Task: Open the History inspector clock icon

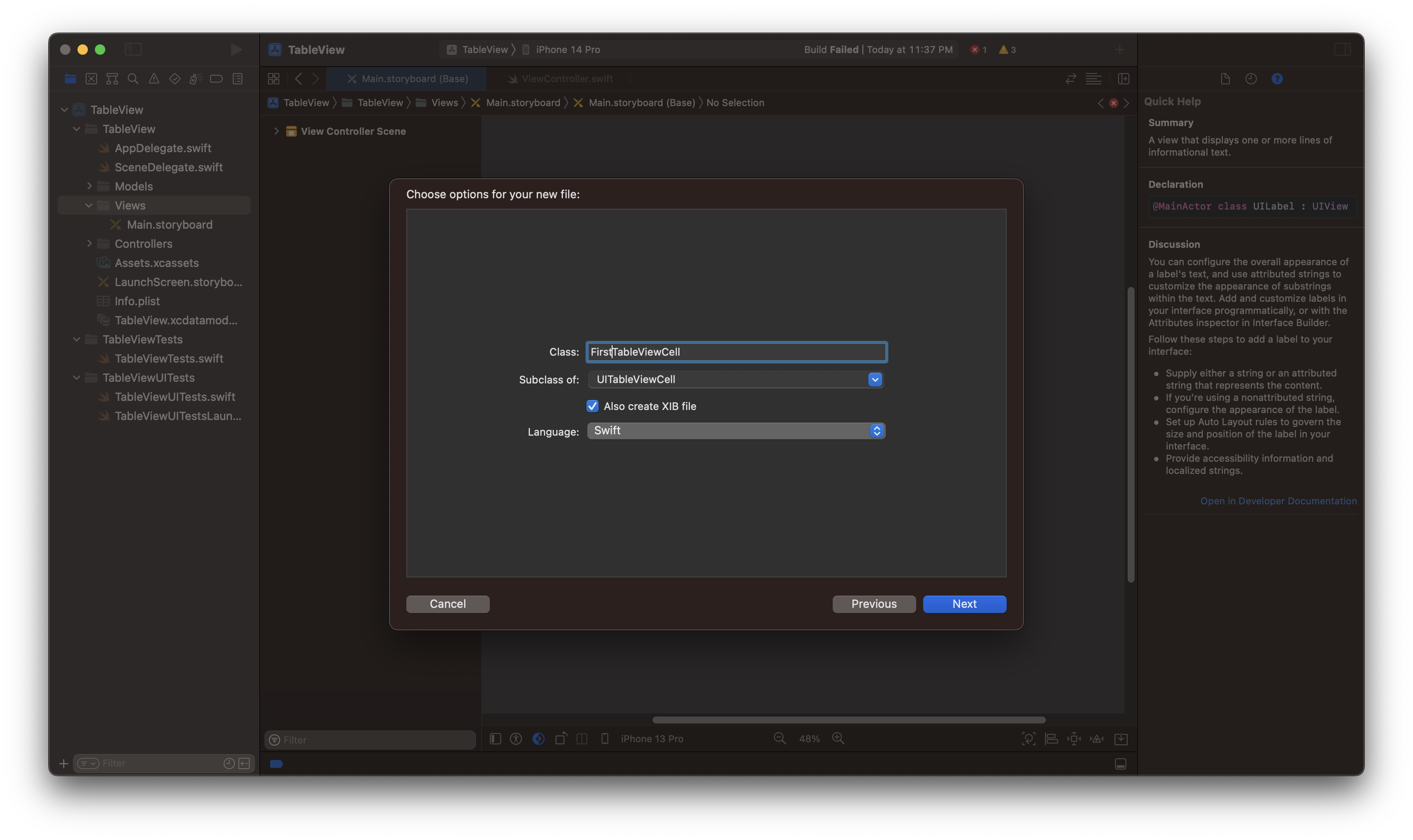Action: [1251, 79]
